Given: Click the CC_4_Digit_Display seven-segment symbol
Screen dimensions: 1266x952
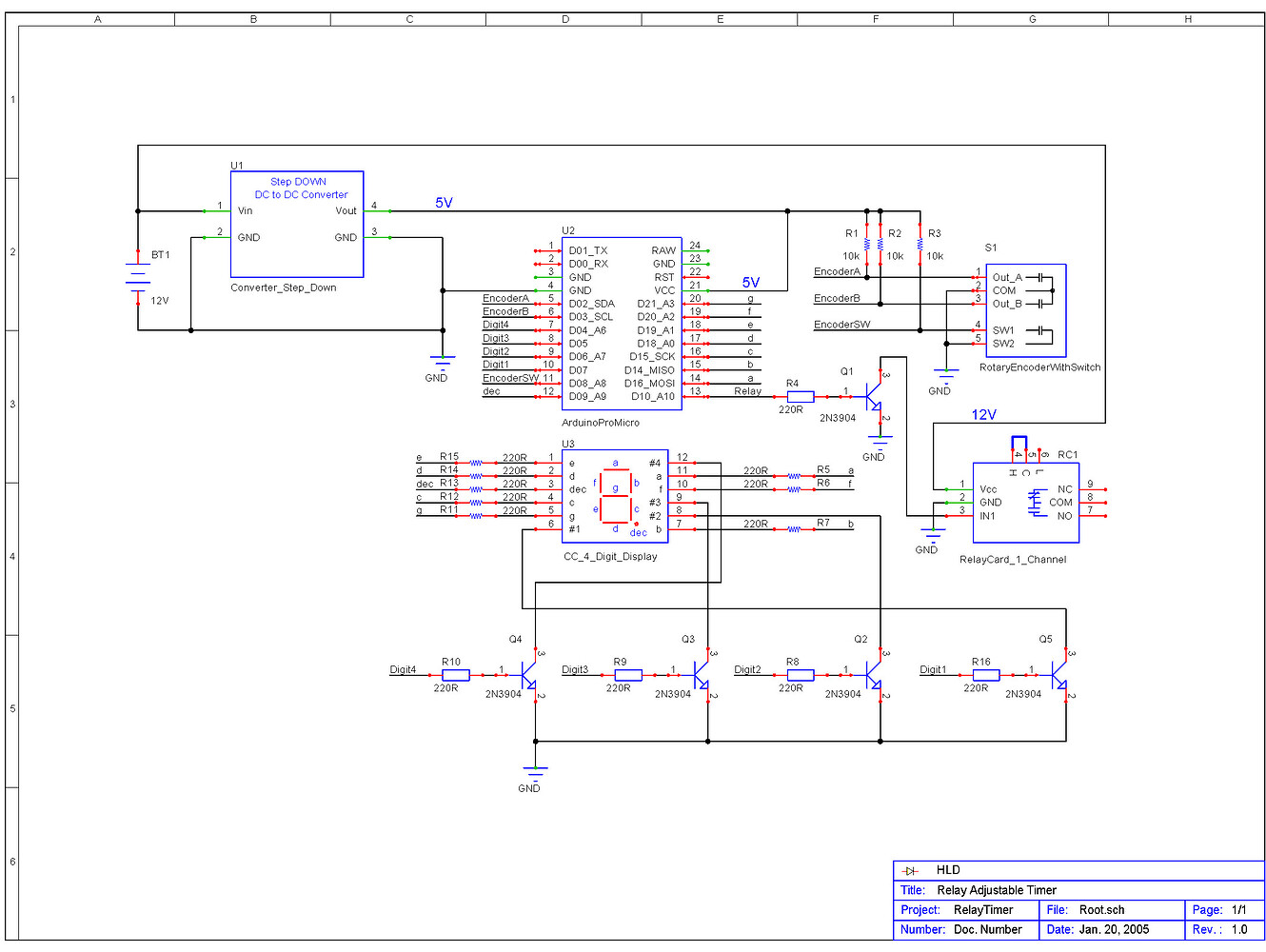Looking at the screenshot, I should pyautogui.click(x=616, y=495).
